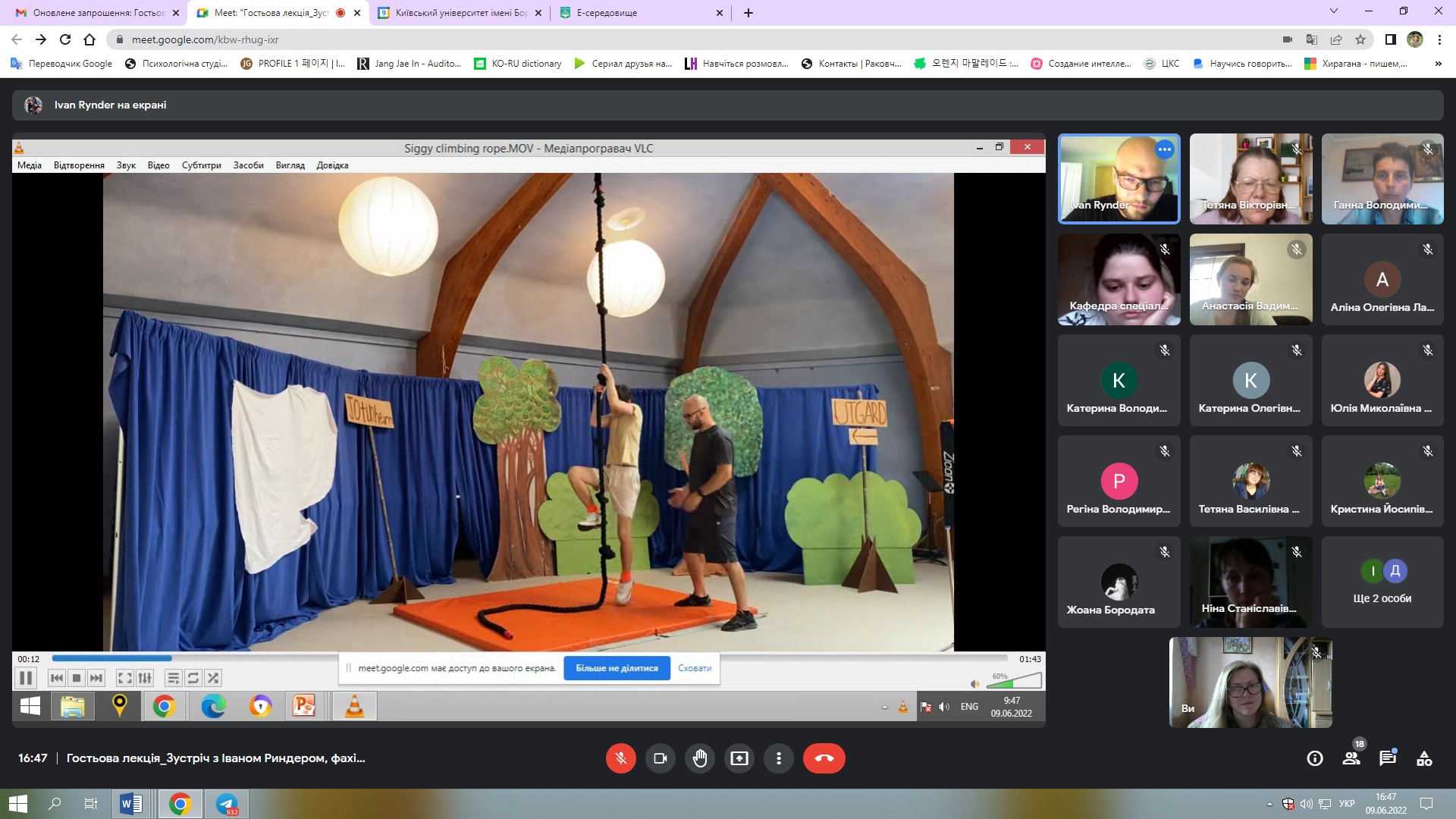
Task: Toggle camera on/off button
Action: 660,758
